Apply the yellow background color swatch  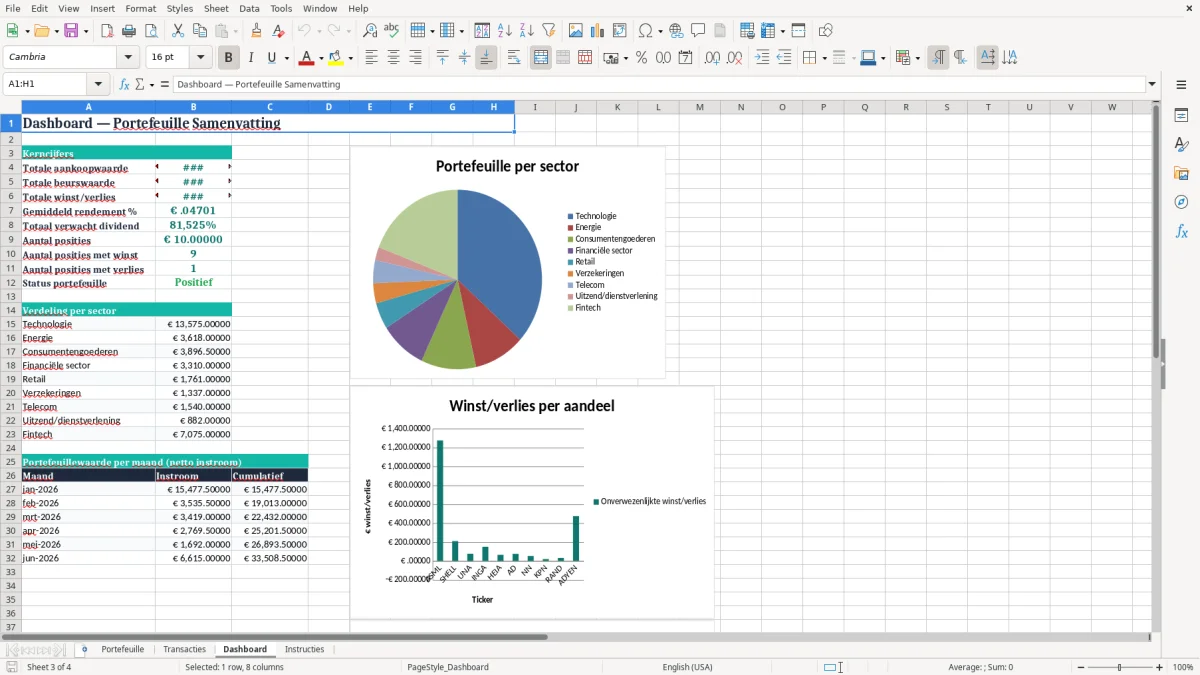(336, 58)
